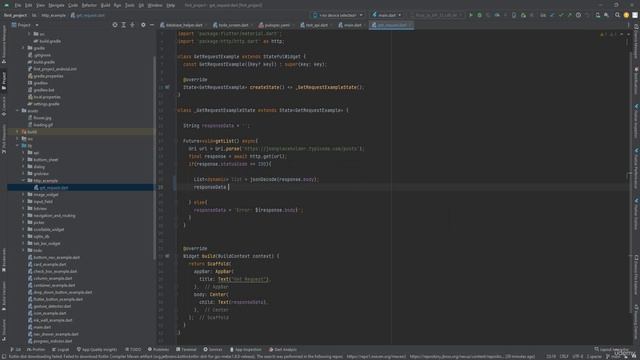Open settings.gradle in the project tree
640x360 pixels.
[46, 104]
